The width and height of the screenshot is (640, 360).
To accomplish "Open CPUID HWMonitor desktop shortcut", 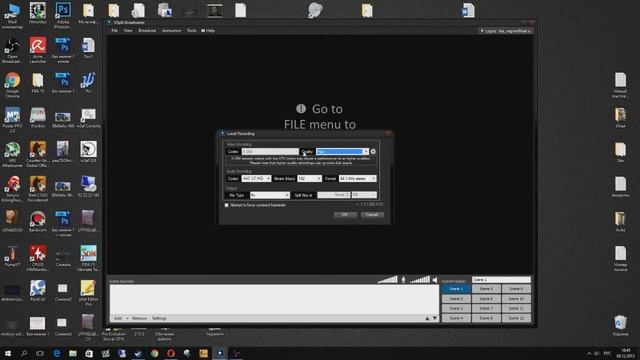I will click(38, 258).
